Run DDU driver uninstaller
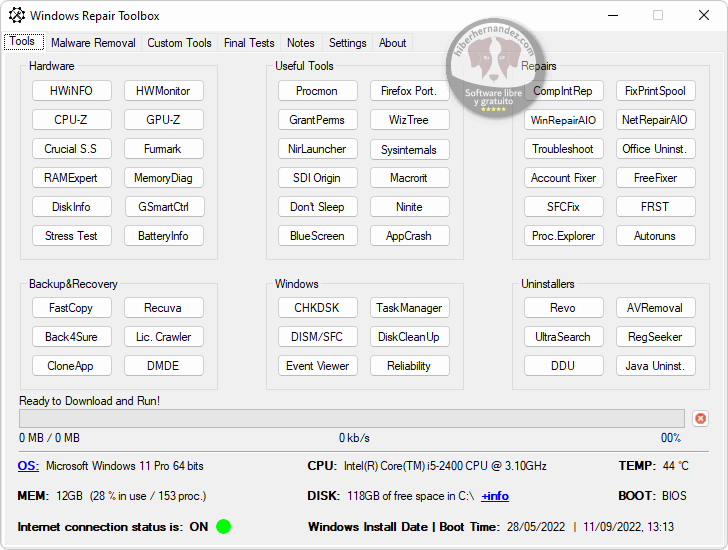Viewport: 728px width, 550px height. [x=564, y=366]
